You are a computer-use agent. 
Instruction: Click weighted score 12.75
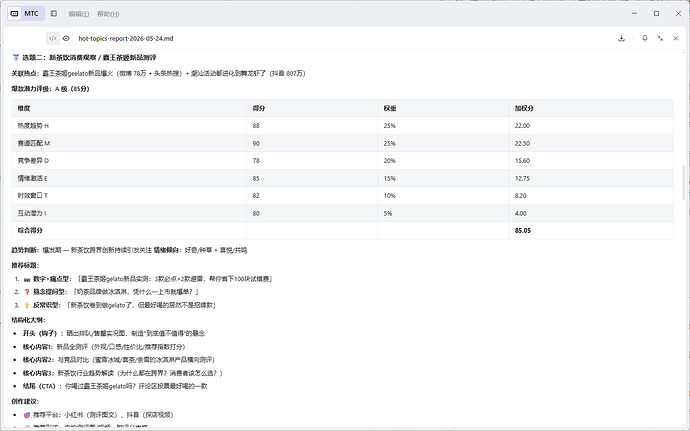pos(522,178)
